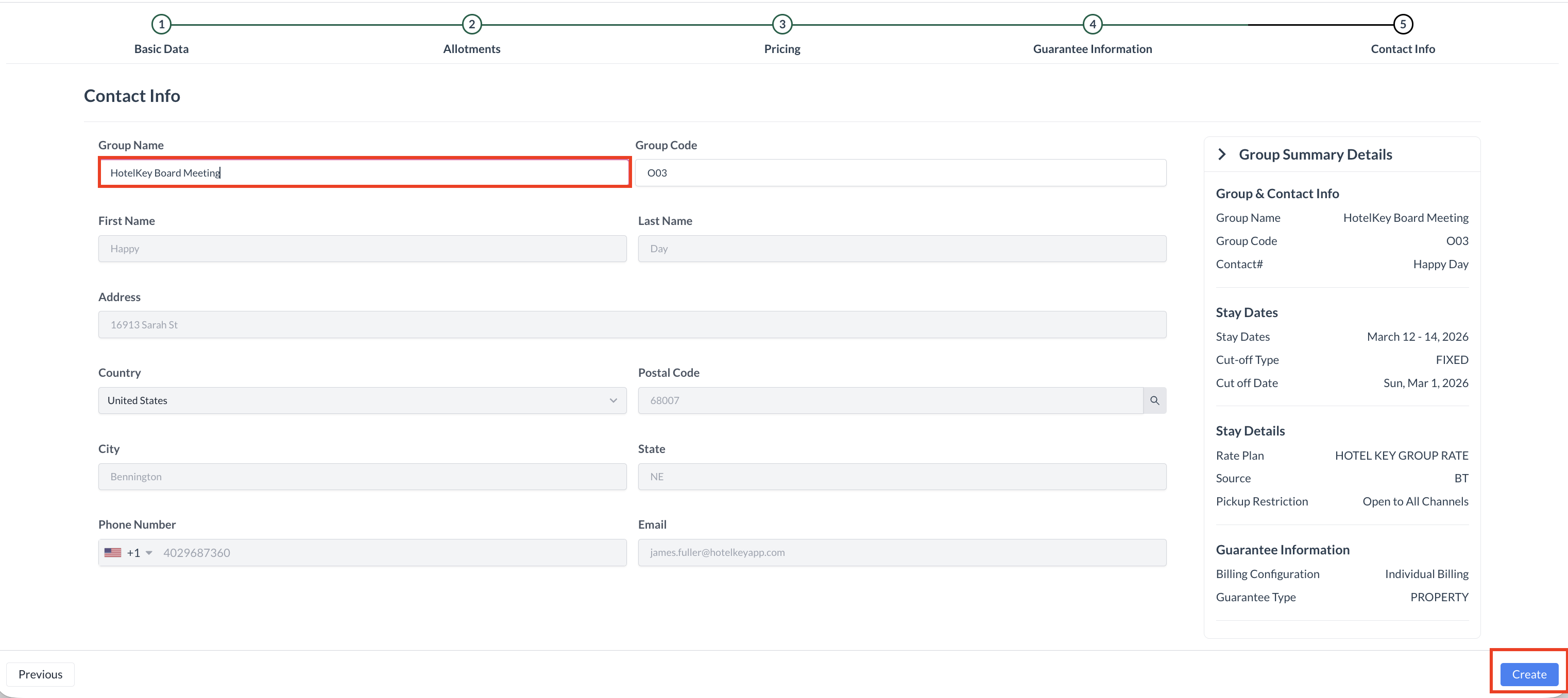This screenshot has width=1568, height=698.
Task: Click the Postal Code search magnifier icon
Action: [x=1154, y=400]
